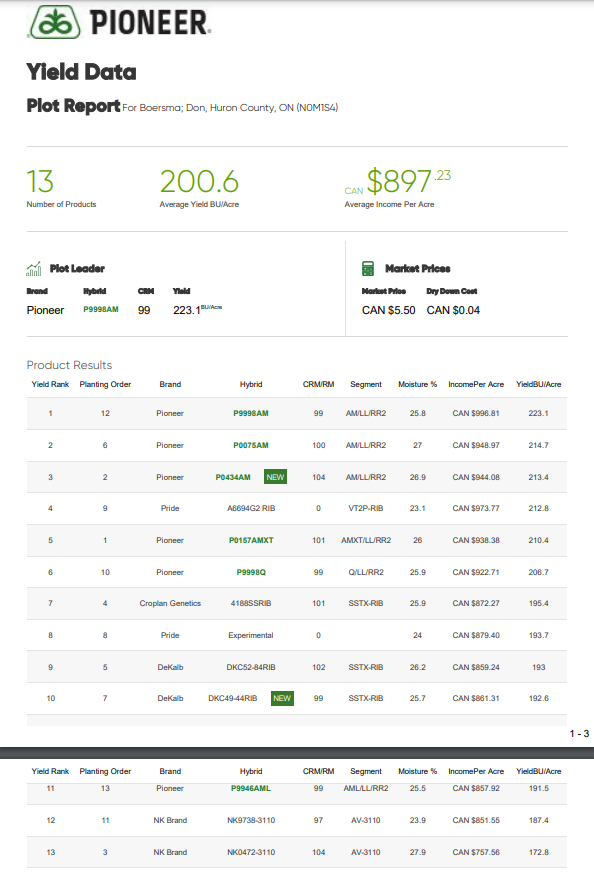Screen dimensions: 594x878
Task: Click the Product Results heading
Action: point(69,365)
